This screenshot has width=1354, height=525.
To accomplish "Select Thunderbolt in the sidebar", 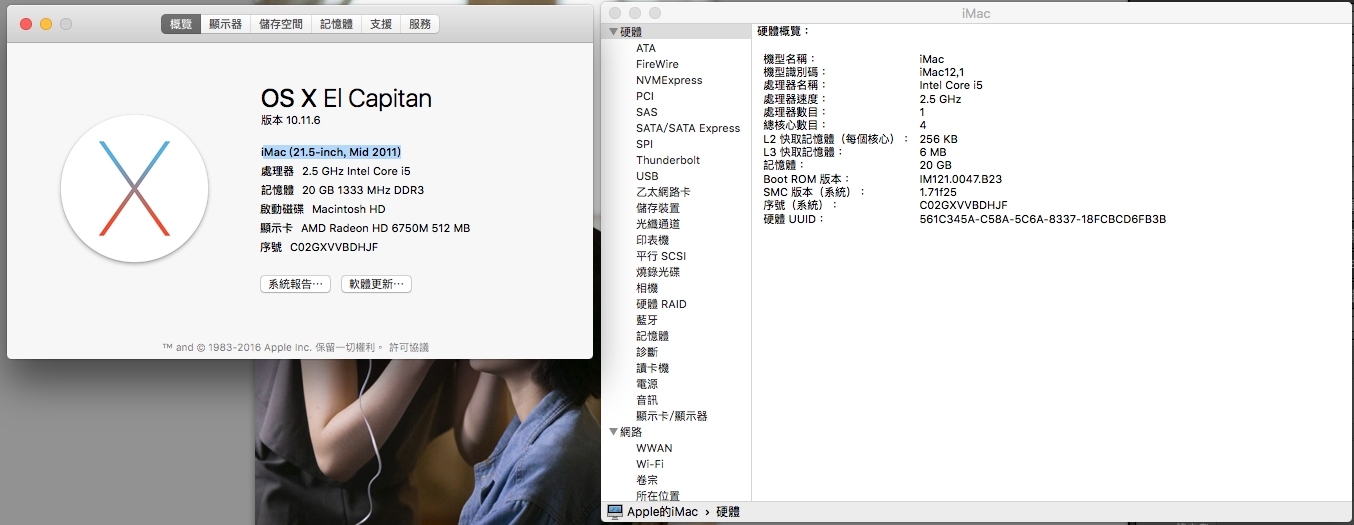I will tap(668, 160).
